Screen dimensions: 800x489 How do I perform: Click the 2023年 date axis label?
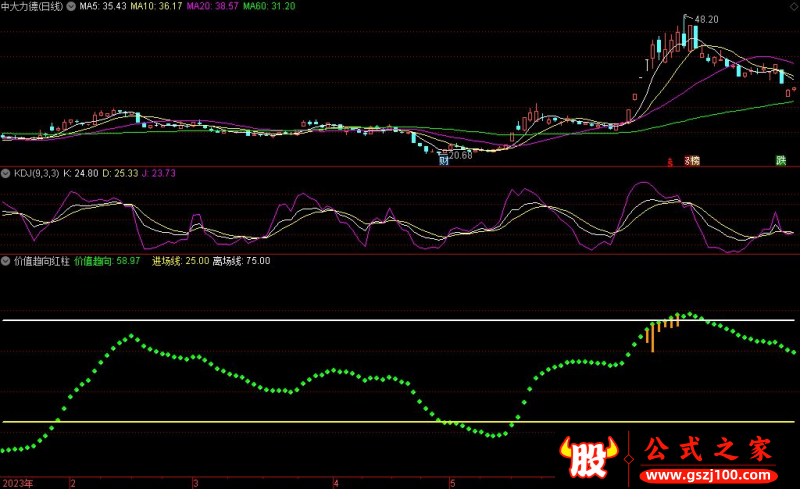coord(17,482)
